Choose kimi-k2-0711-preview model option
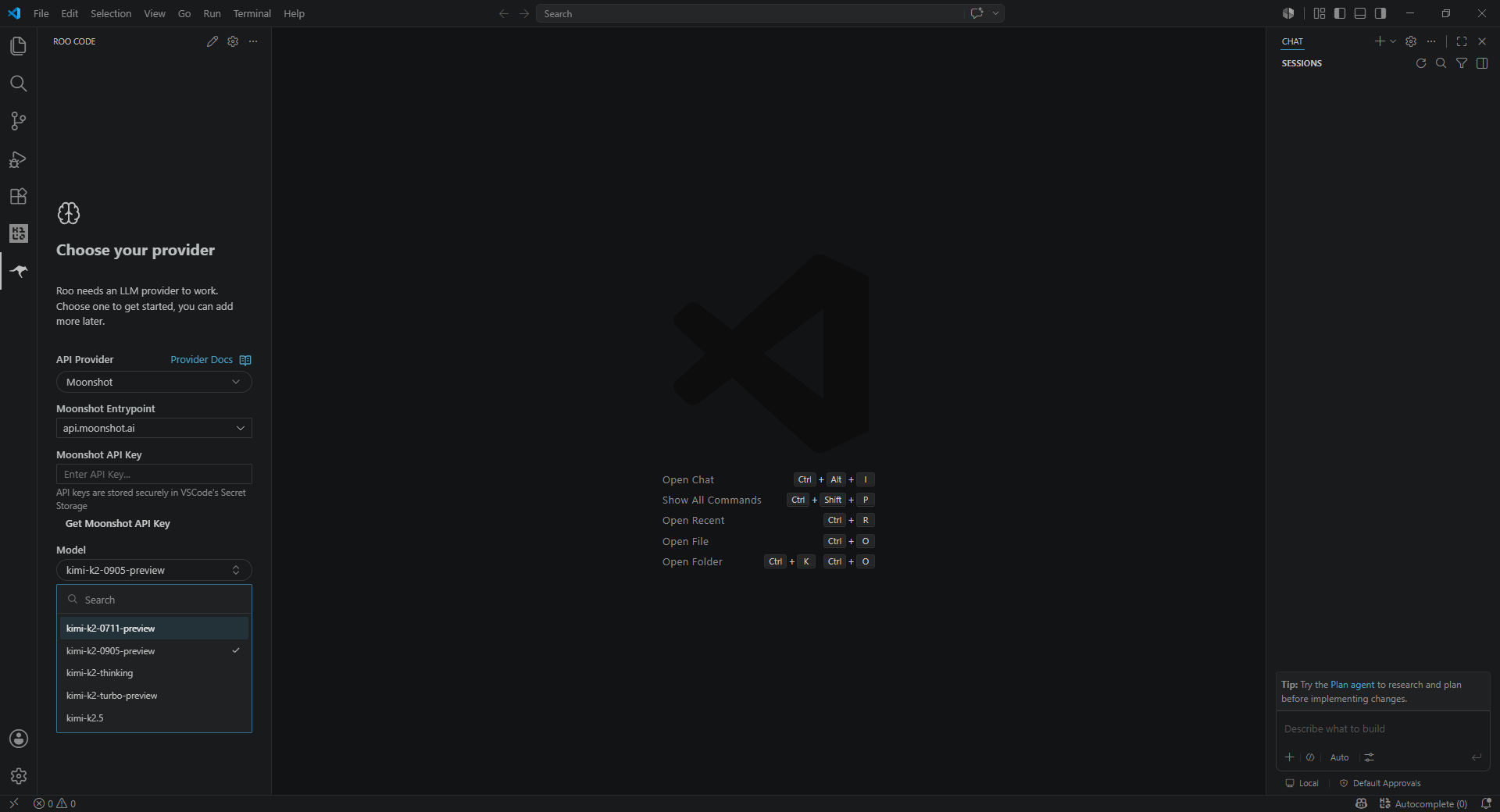 coord(154,629)
